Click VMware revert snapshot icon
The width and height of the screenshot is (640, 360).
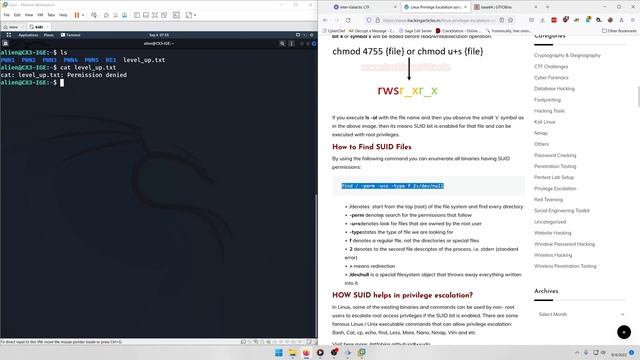(x=115, y=15)
